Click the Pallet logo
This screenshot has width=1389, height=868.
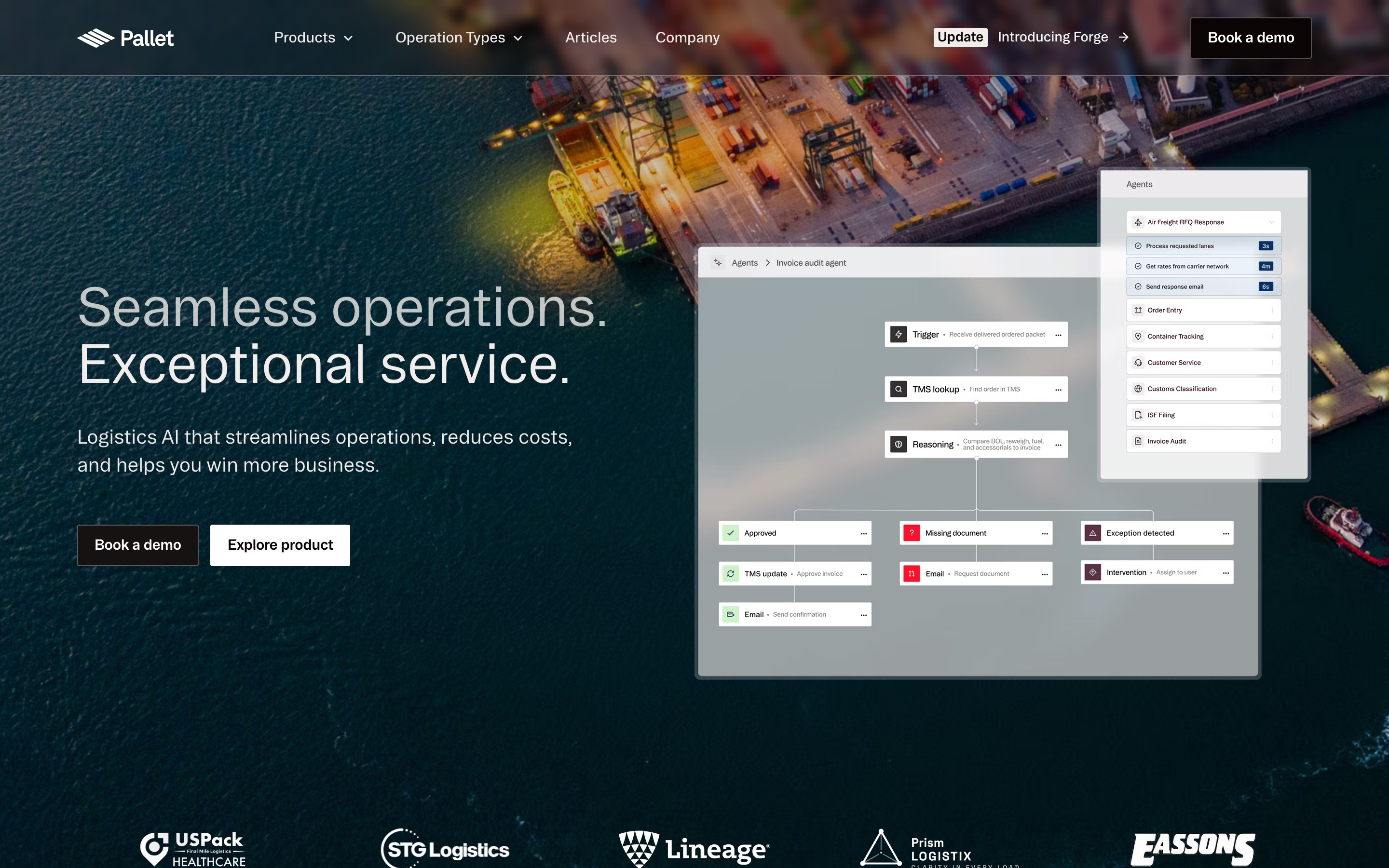[x=125, y=38]
